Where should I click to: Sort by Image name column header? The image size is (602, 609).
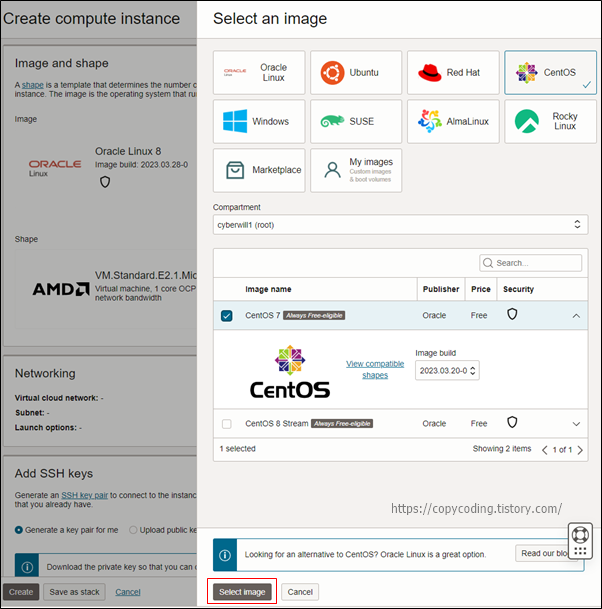[268, 289]
